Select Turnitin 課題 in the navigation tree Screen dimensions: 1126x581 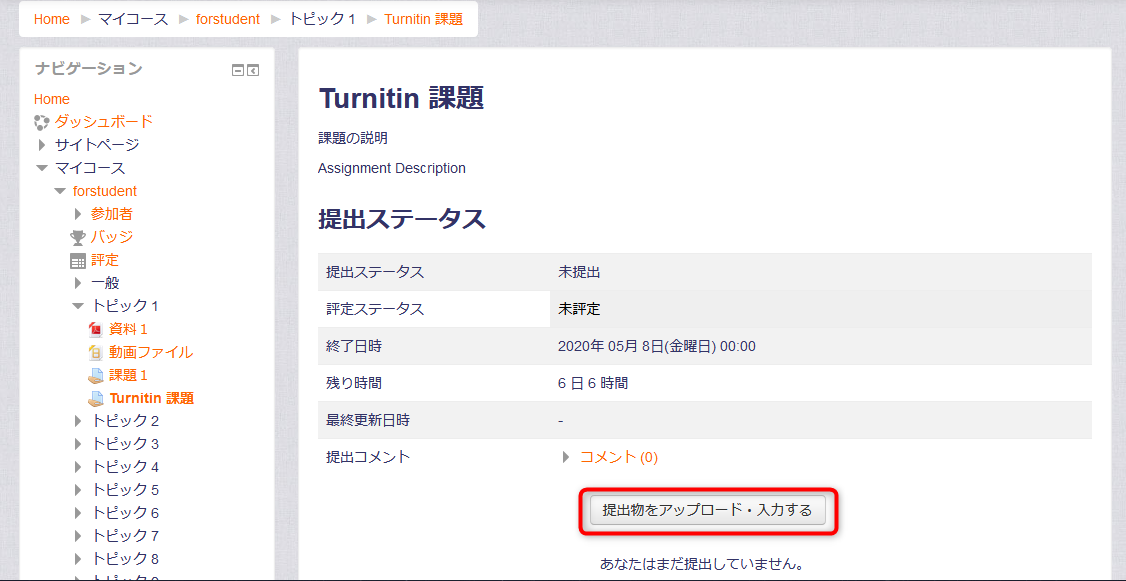[x=152, y=399]
